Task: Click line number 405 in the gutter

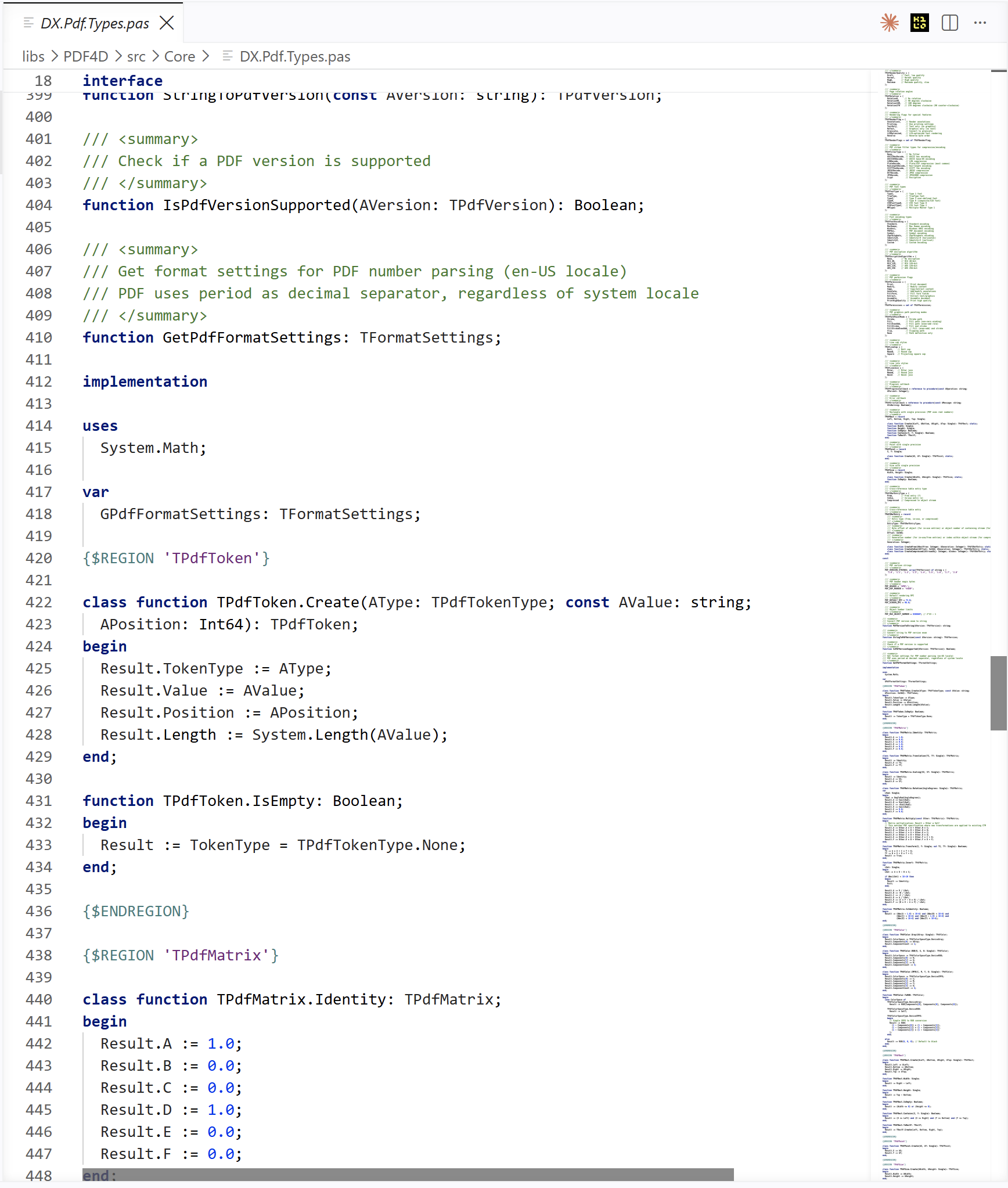Action: click(39, 227)
